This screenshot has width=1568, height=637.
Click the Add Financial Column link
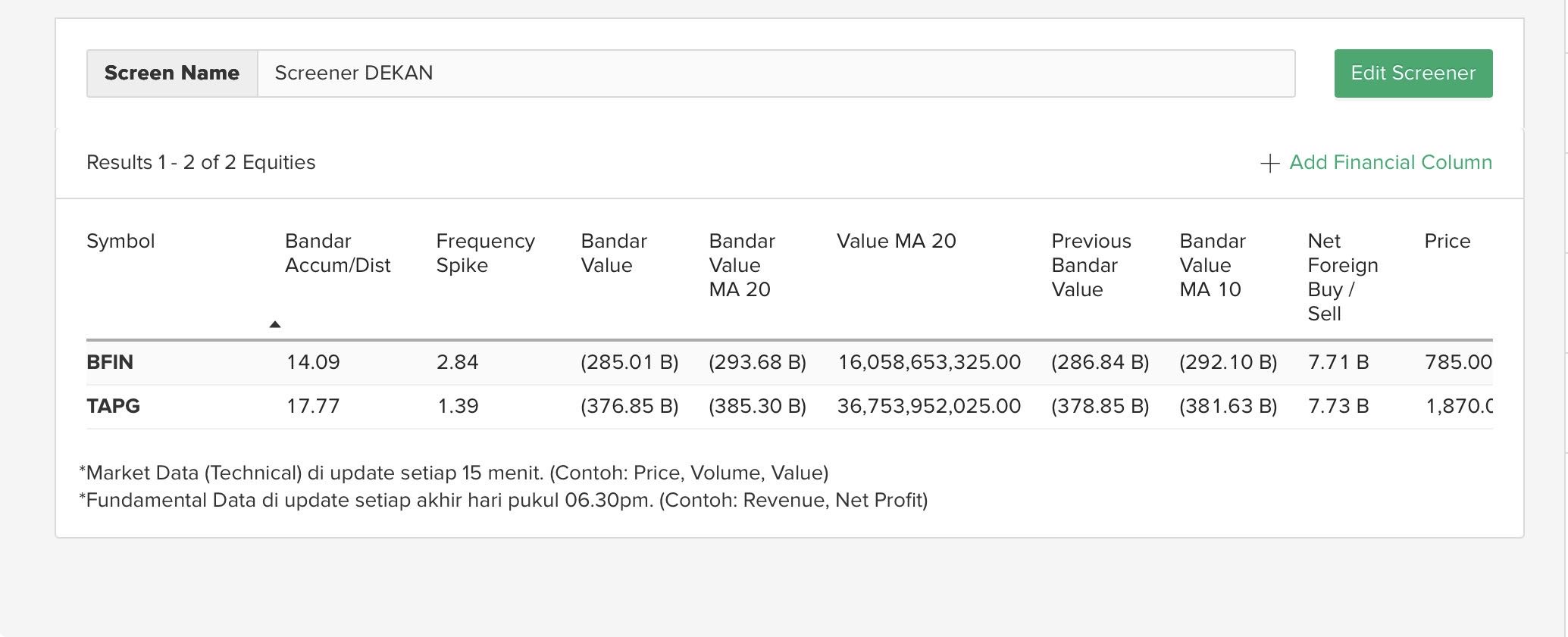[1390, 162]
